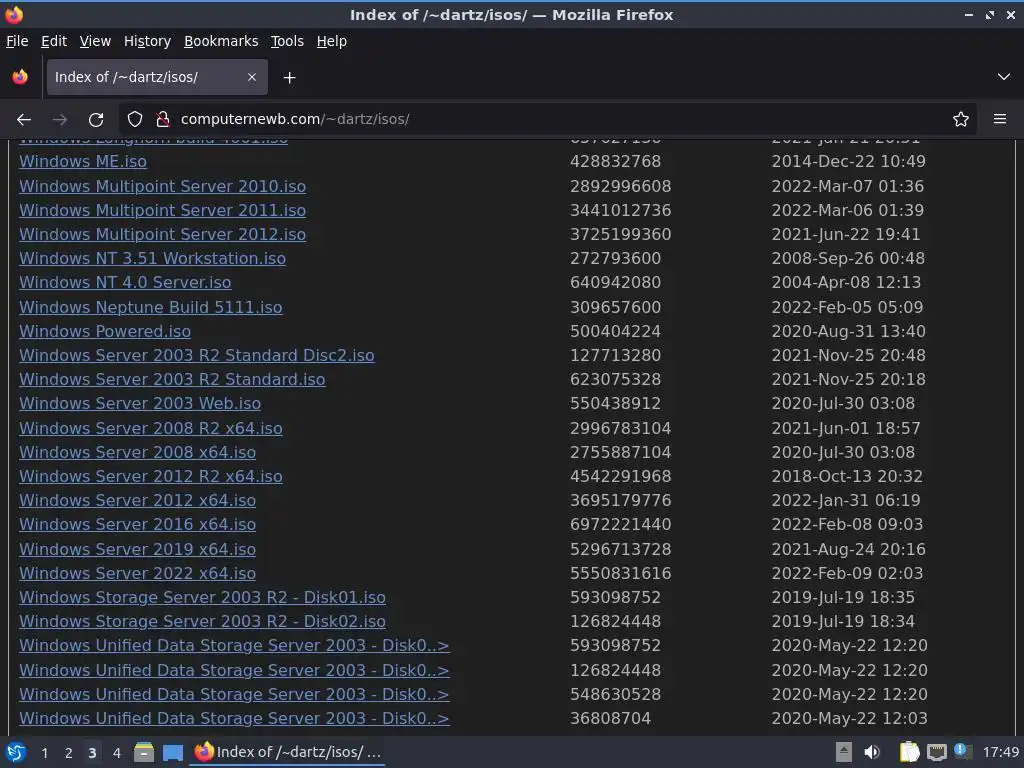Image resolution: width=1024 pixels, height=768 pixels.
Task: Minimize the Firefox window
Action: click(968, 15)
